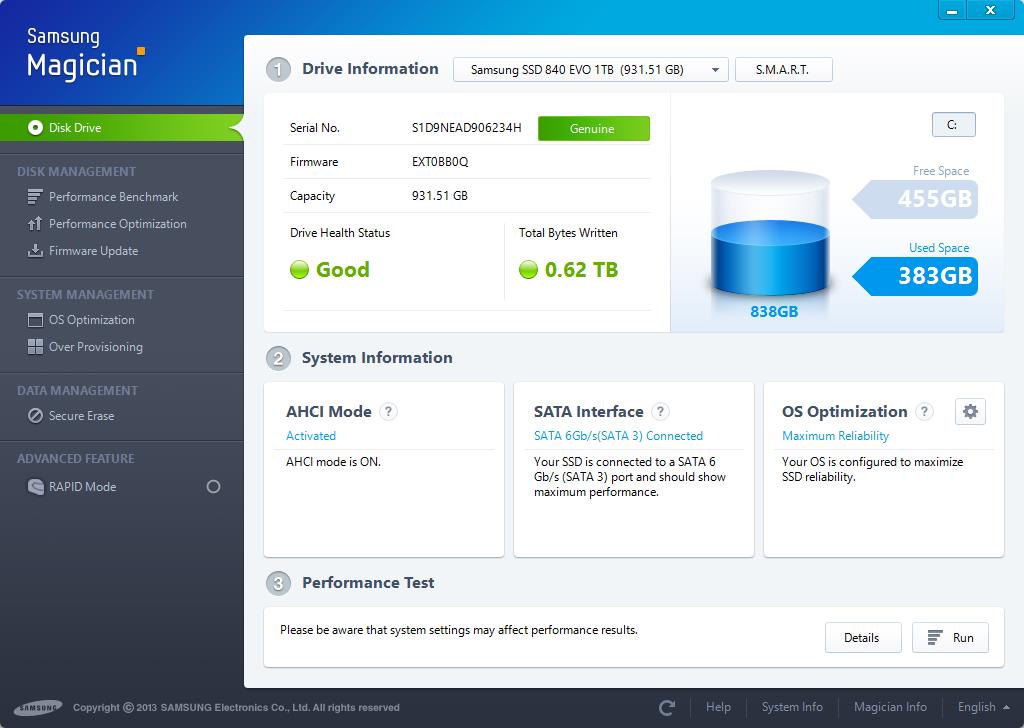The height and width of the screenshot is (728, 1024).
Task: Open Magician Info from footer
Action: point(890,707)
